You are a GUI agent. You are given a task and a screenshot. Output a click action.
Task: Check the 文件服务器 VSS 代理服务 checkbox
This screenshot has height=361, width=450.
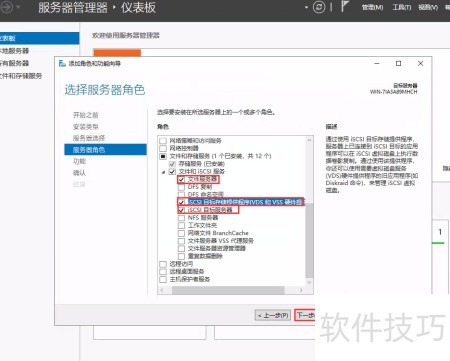tap(181, 241)
